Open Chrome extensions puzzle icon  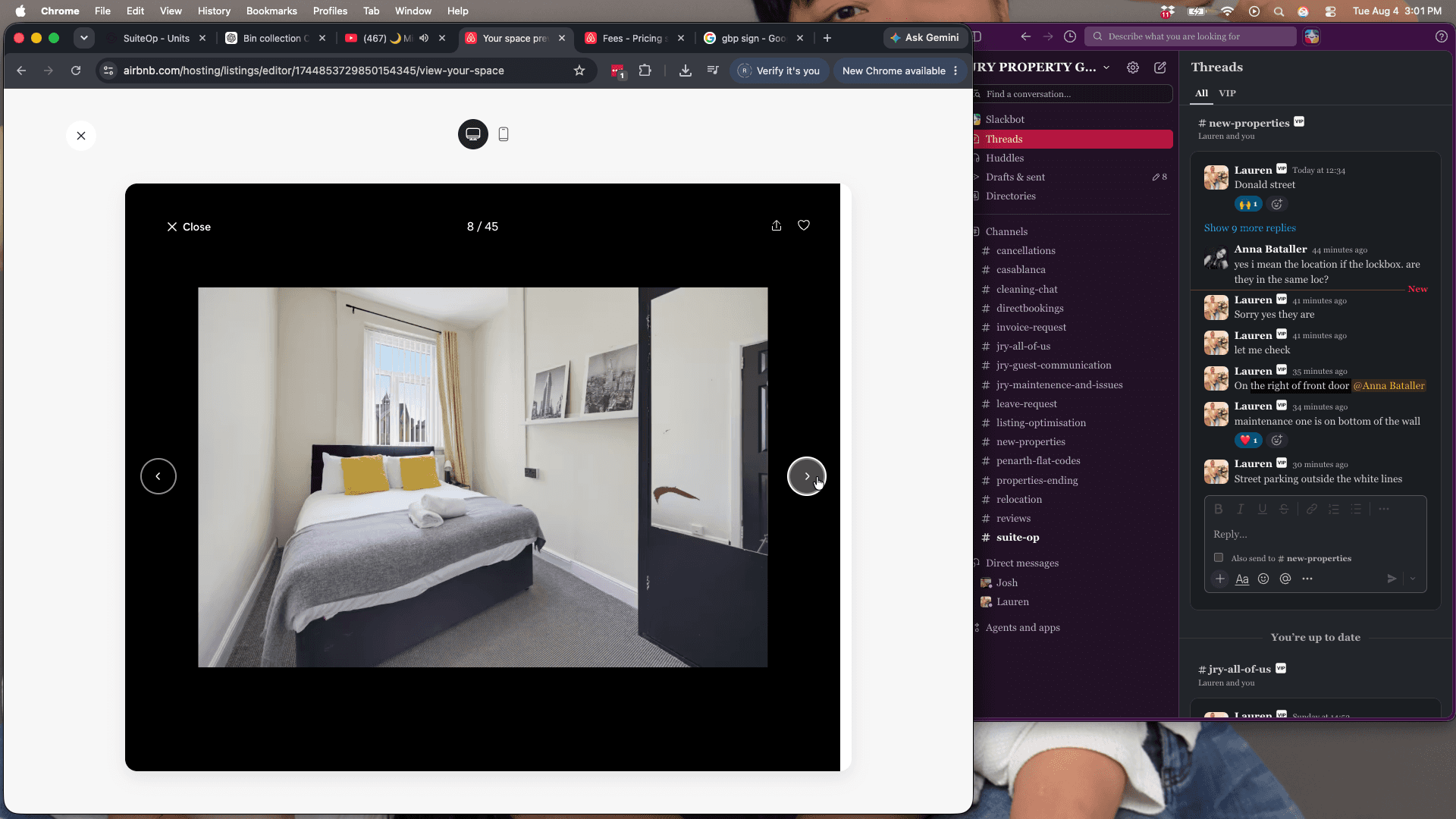645,71
